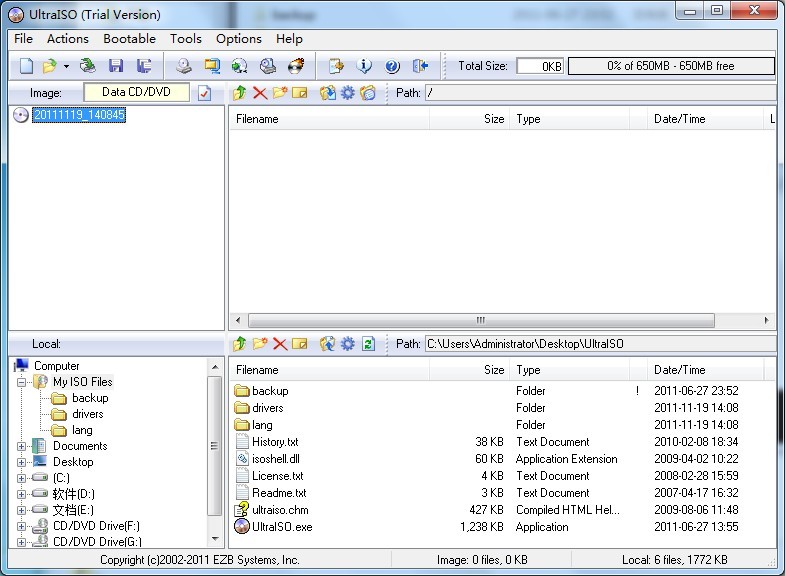Click the blue Help question mark icon

pos(392,66)
